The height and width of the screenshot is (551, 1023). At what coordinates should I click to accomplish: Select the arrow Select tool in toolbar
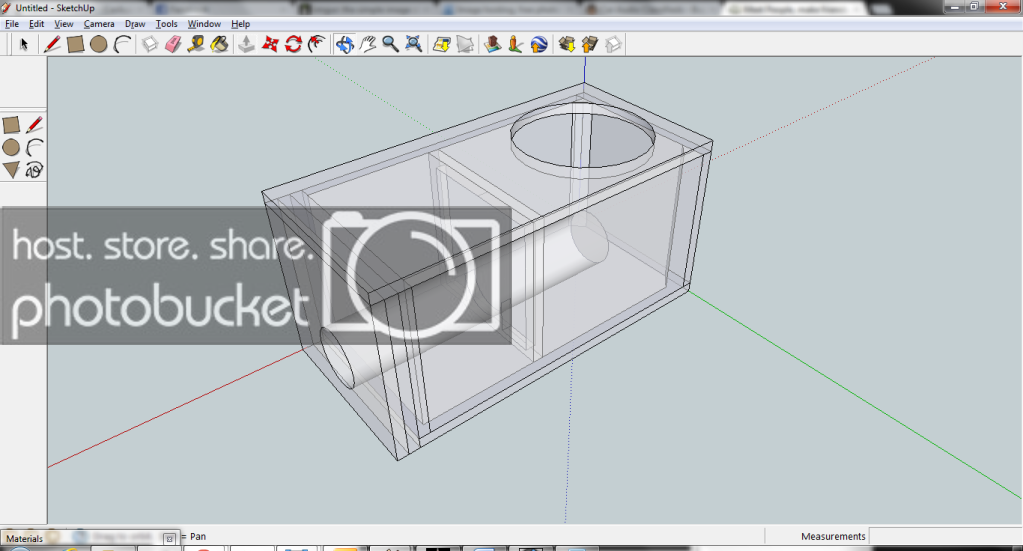coord(24,44)
